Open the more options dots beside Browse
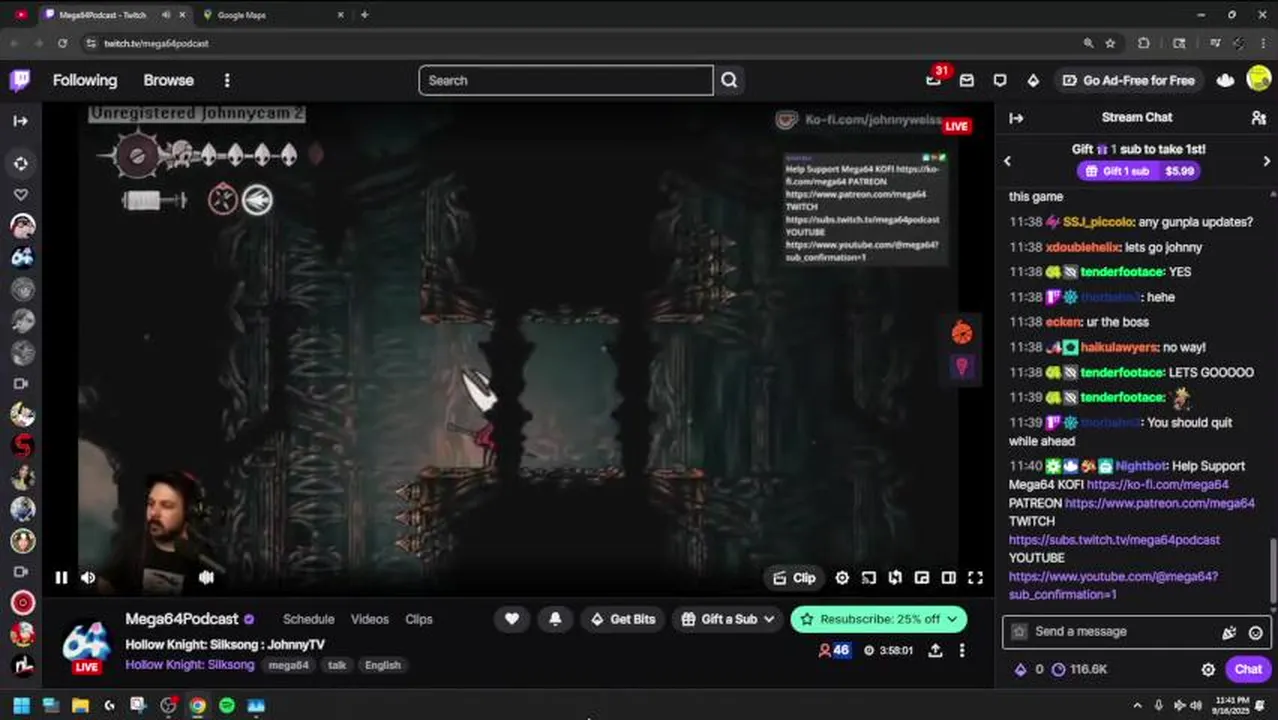 point(227,80)
